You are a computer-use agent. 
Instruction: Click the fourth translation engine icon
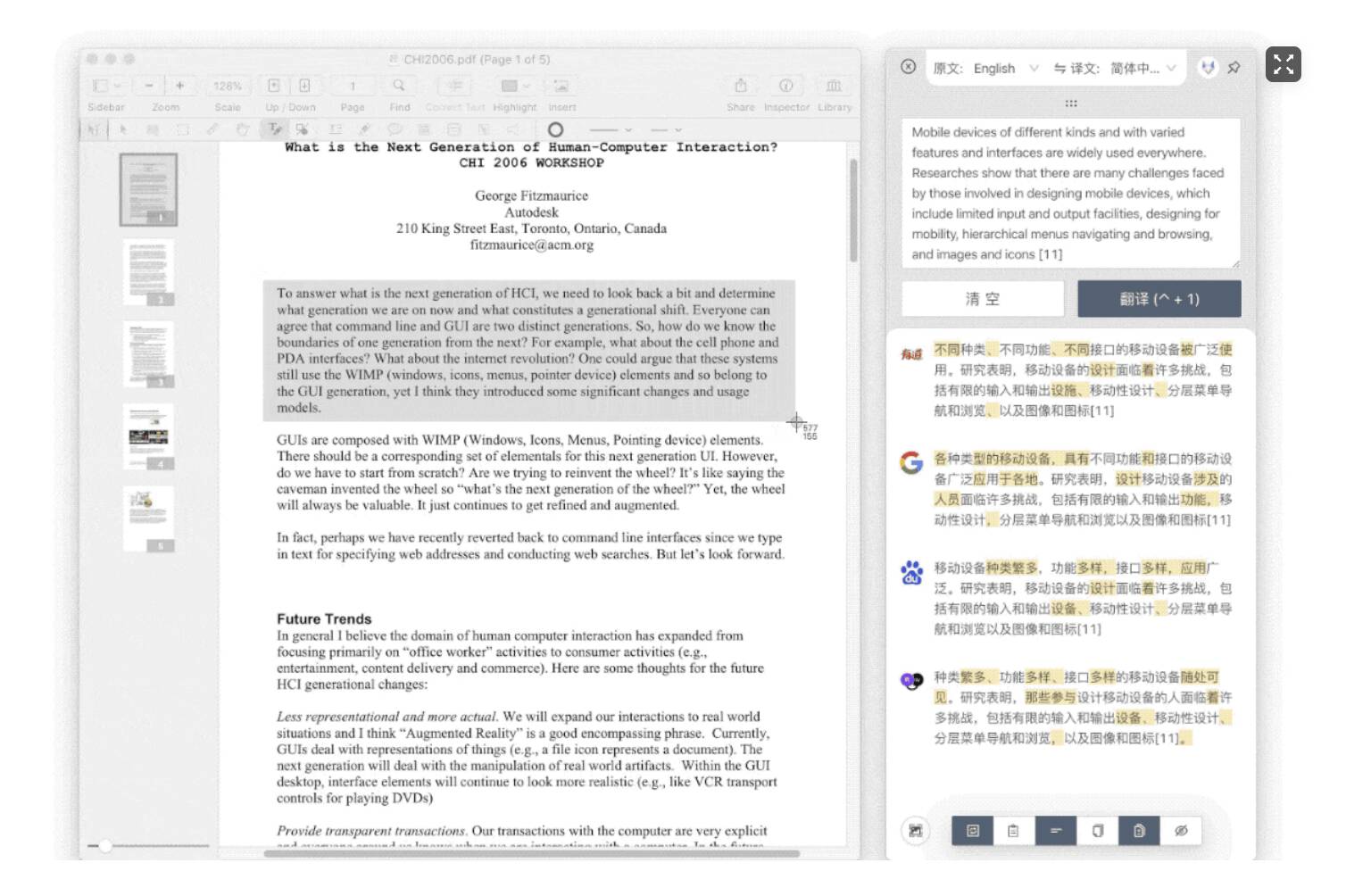(911, 681)
